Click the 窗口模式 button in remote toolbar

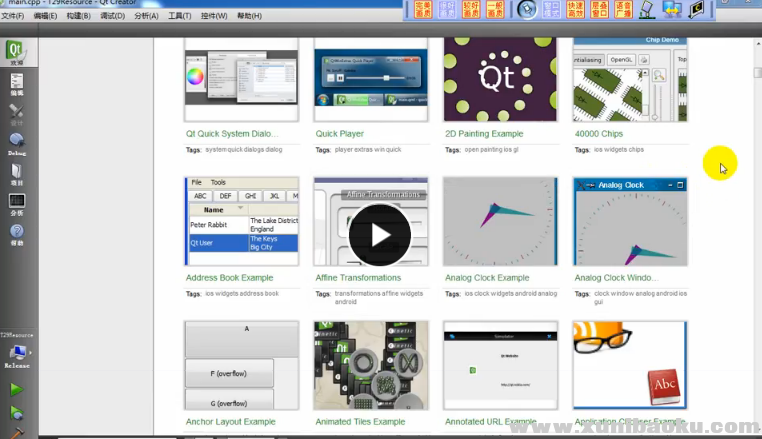pos(551,9)
